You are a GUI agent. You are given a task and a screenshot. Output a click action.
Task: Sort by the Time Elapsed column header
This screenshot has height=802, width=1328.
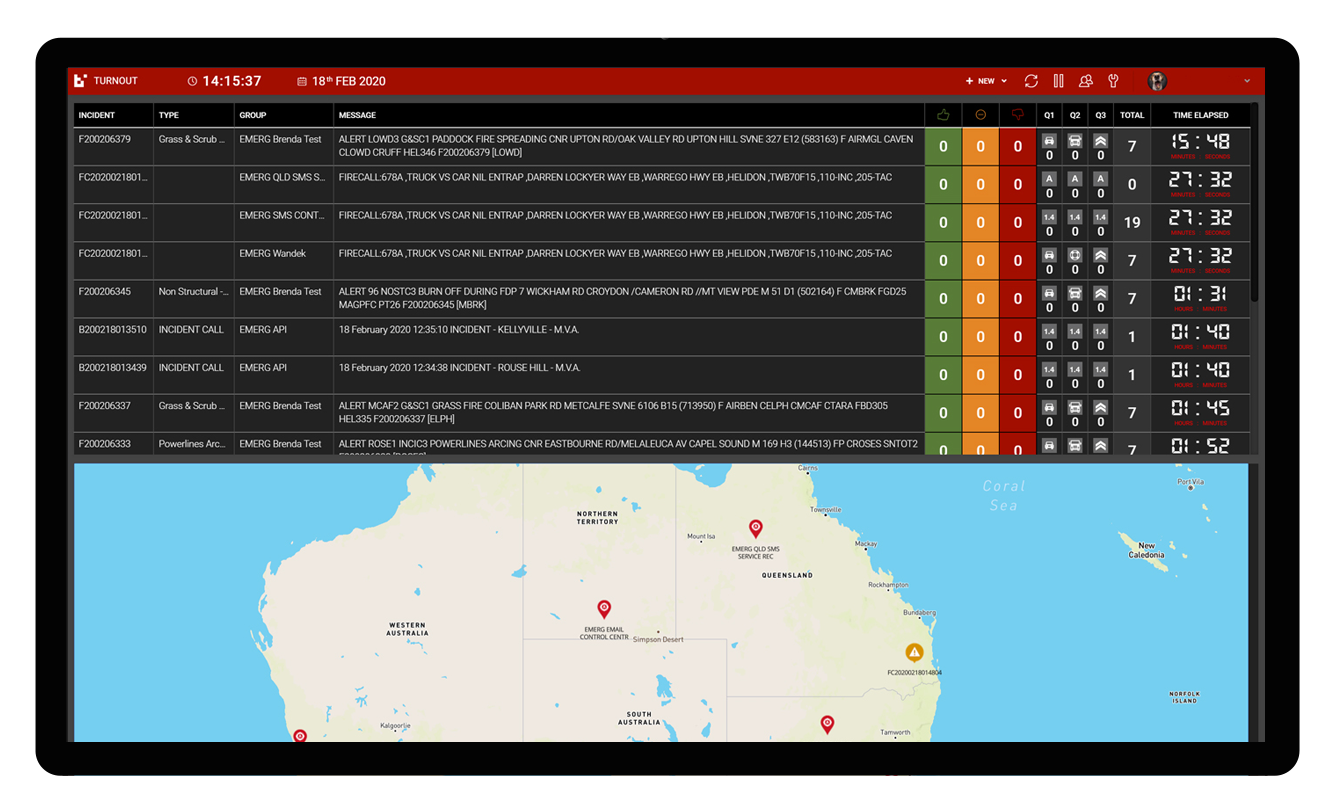coord(1200,115)
